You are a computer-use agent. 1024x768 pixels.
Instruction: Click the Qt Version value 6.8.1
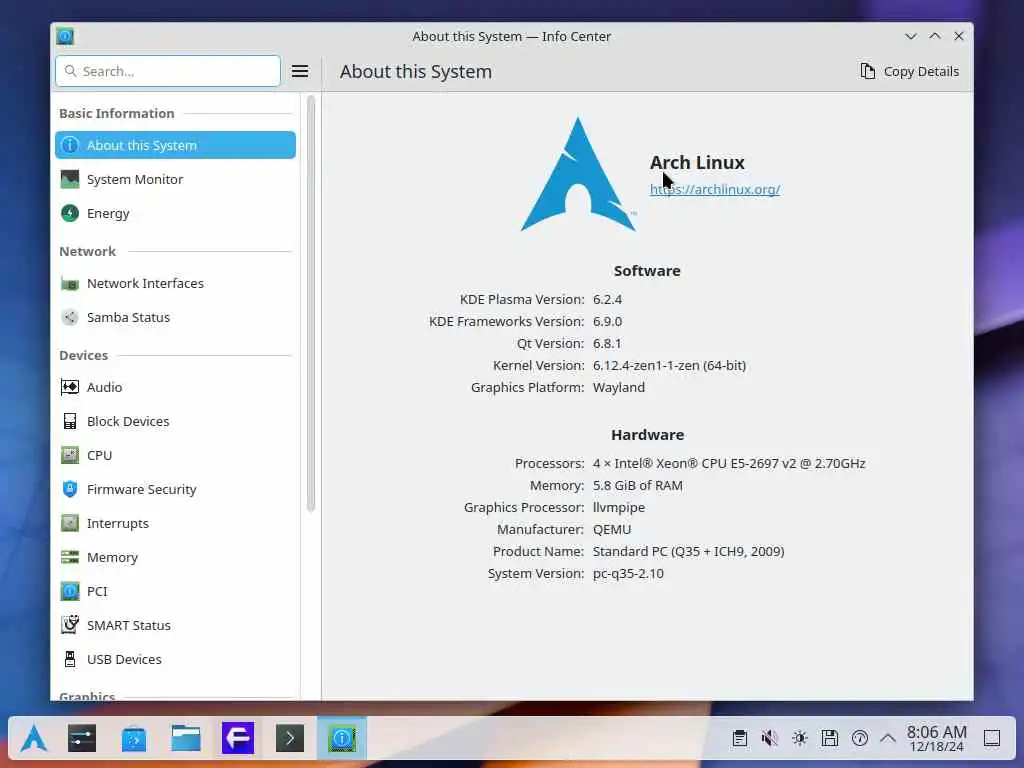(607, 344)
